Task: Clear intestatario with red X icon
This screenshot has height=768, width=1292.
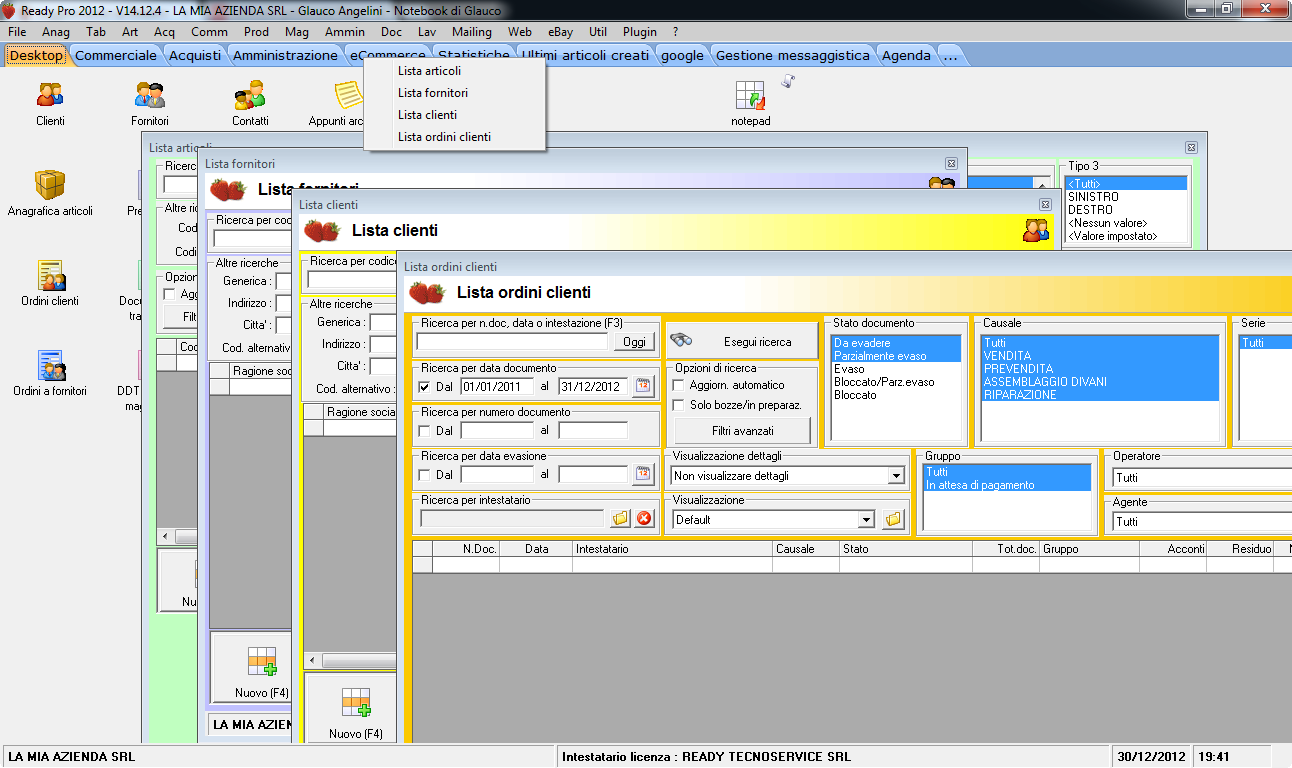Action: [x=644, y=518]
